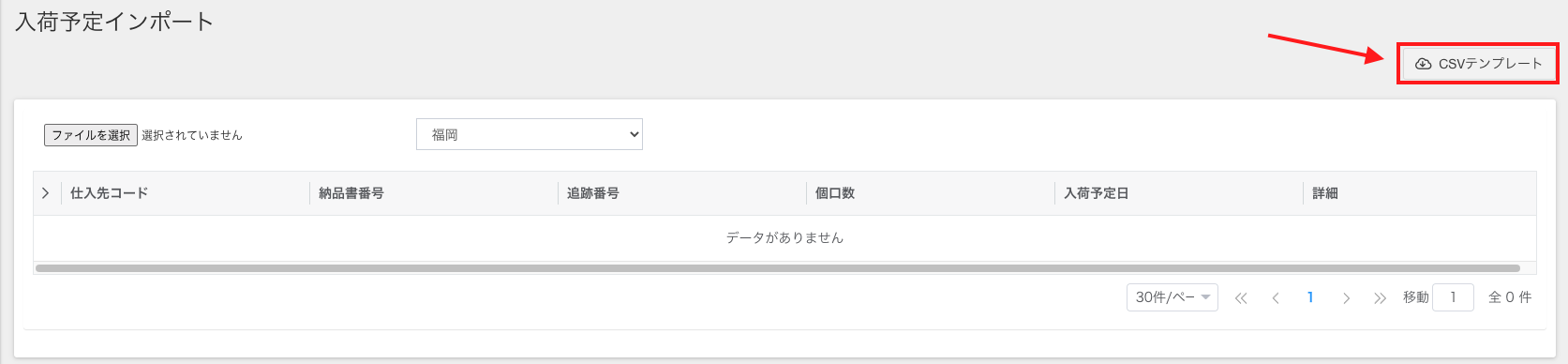Focus the 移動 page number input

pos(1454,297)
